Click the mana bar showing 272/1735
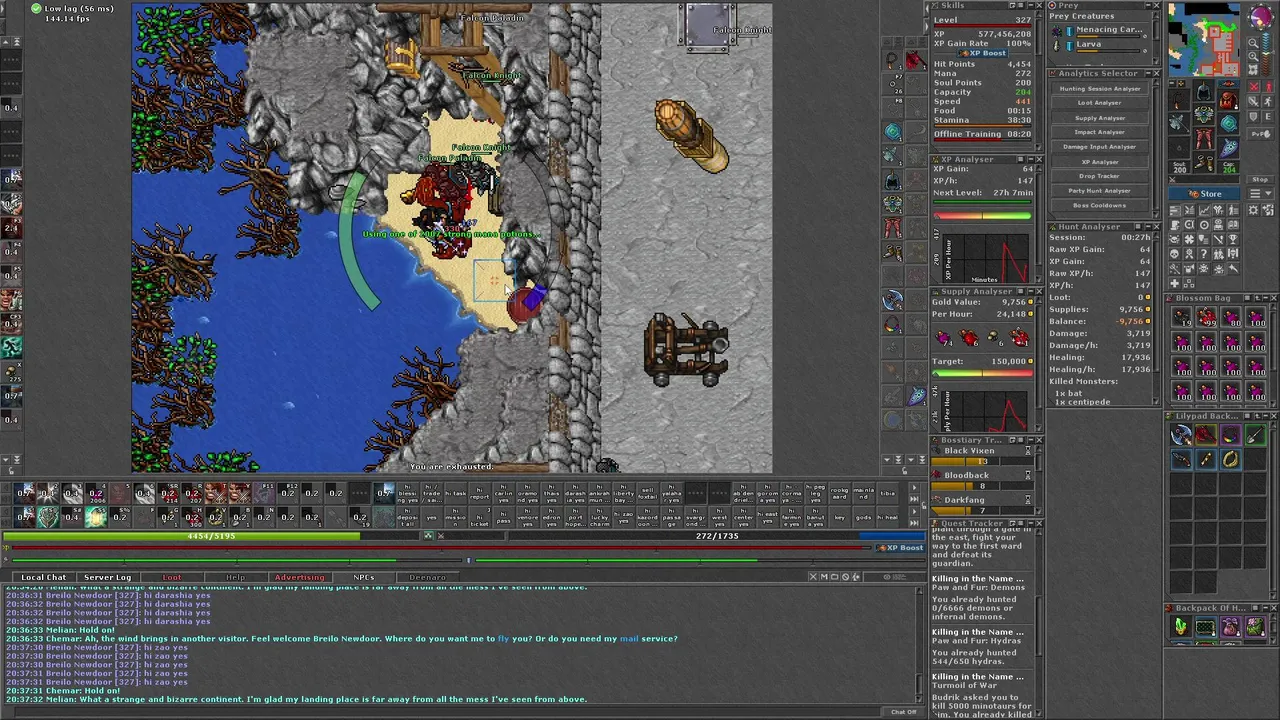Viewport: 1280px width, 720px height. (x=716, y=536)
